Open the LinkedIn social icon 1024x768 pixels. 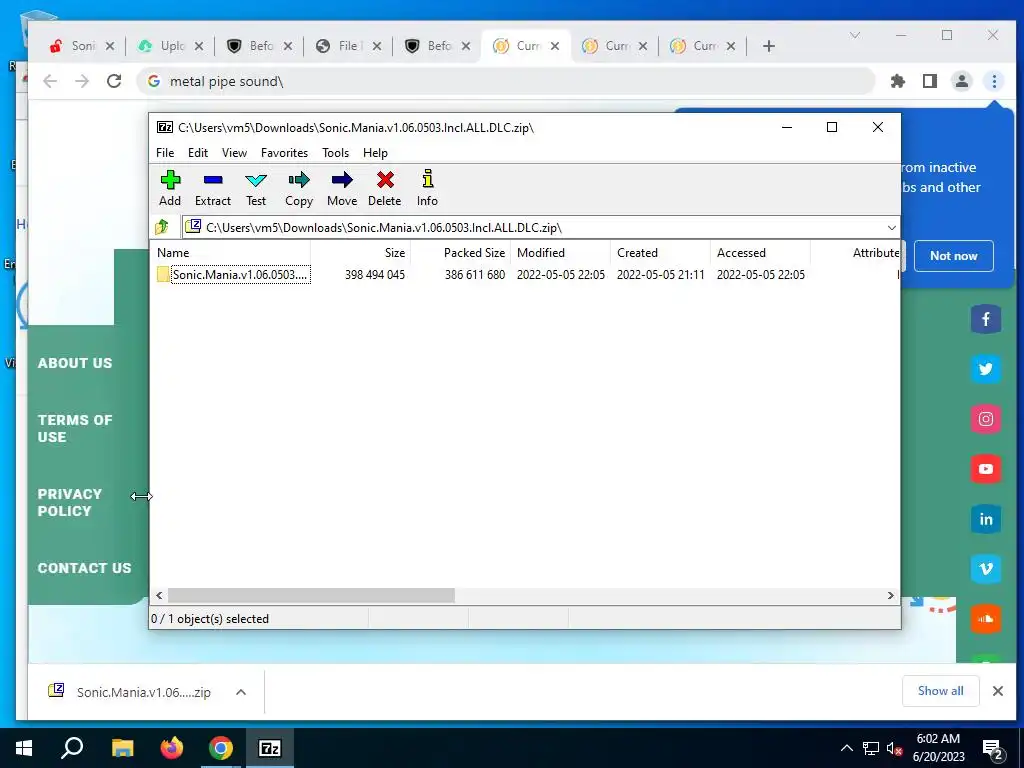coord(985,519)
